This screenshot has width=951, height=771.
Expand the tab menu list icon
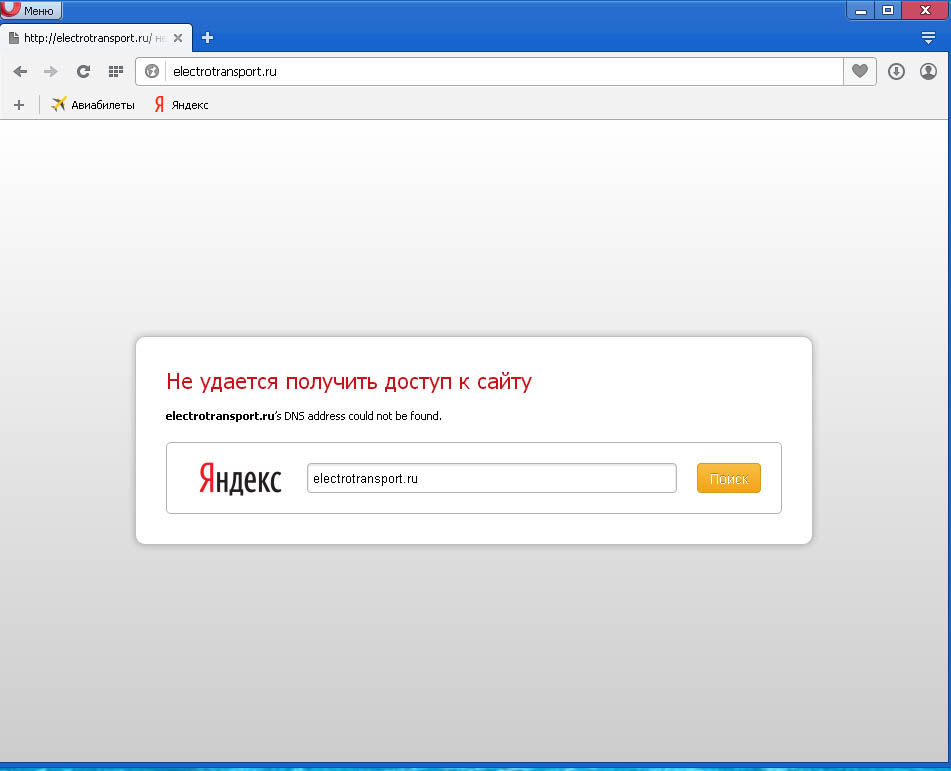pos(928,38)
